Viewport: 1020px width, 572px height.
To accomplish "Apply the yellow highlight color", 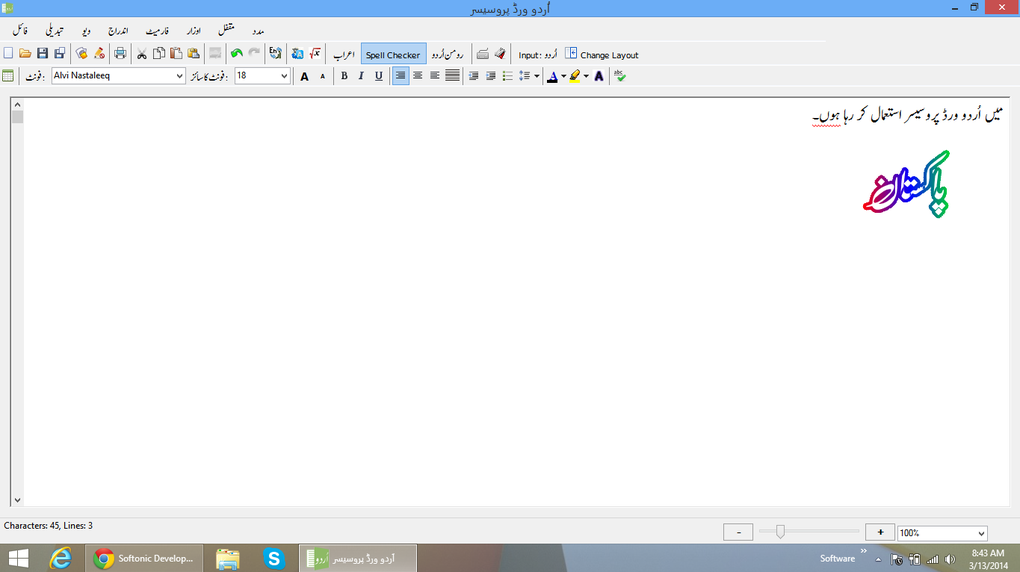I will point(575,76).
